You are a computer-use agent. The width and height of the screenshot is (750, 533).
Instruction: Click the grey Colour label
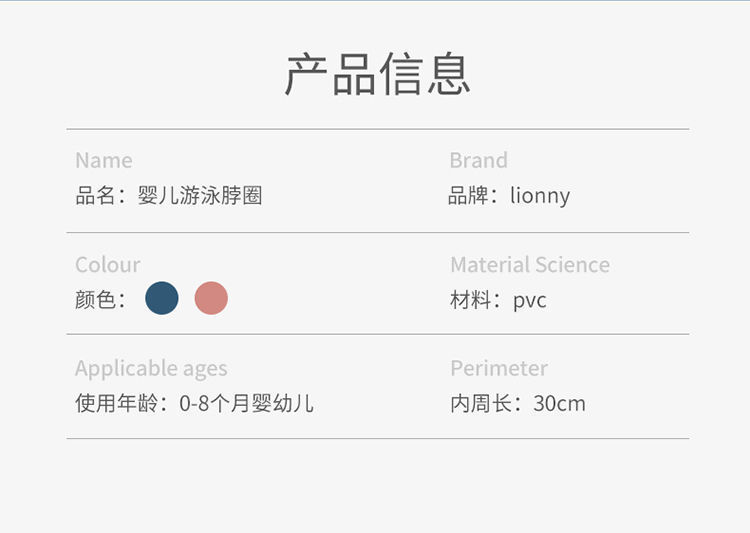(107, 265)
